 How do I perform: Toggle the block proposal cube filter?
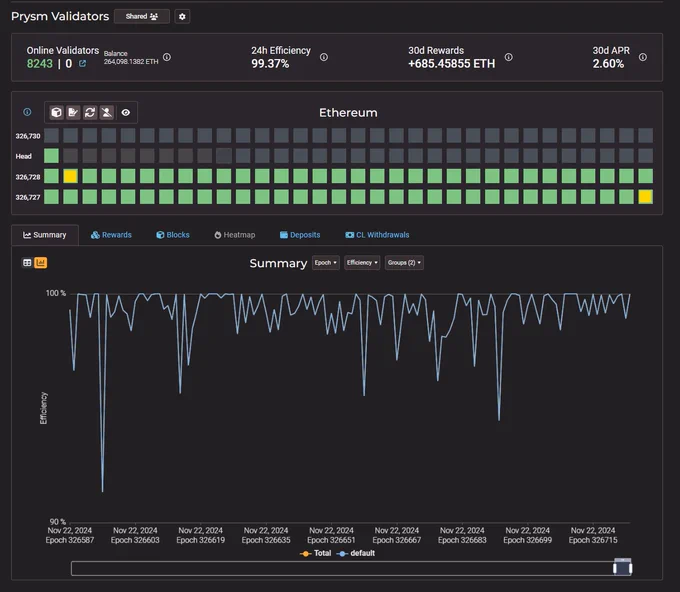click(x=56, y=113)
